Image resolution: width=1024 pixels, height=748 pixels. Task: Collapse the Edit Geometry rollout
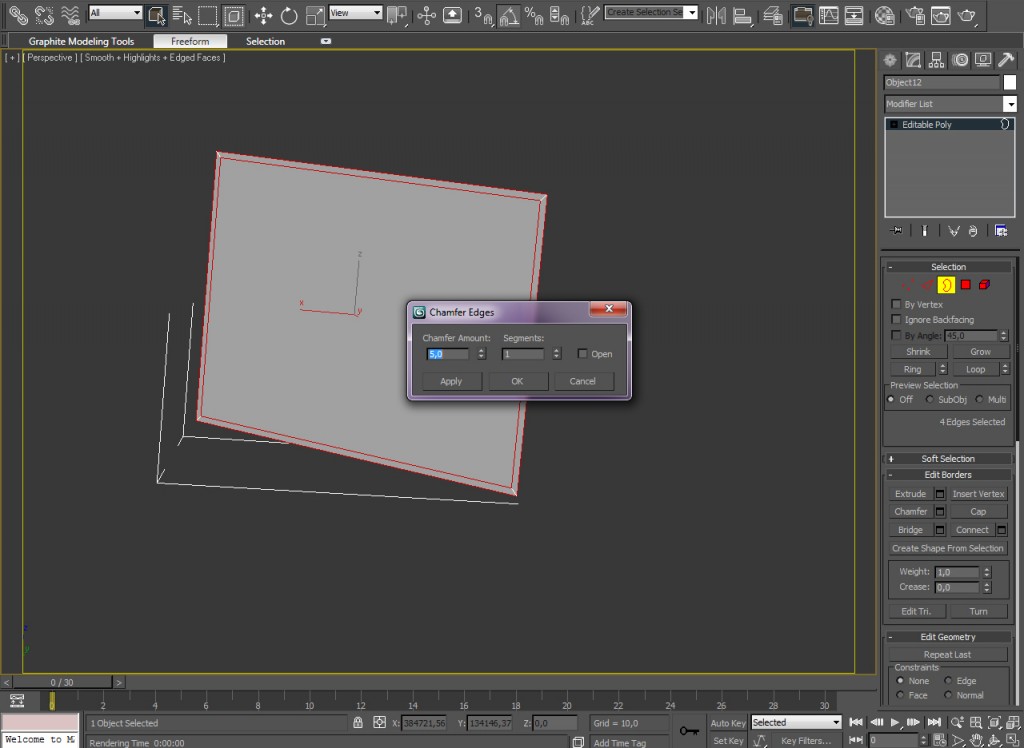948,637
